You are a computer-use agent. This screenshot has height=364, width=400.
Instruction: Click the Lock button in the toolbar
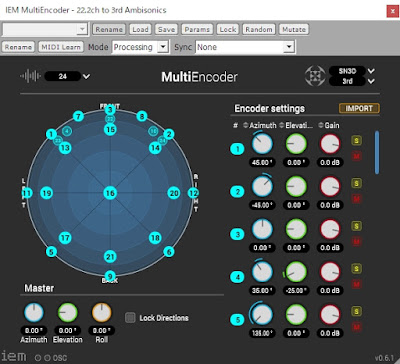228,29
